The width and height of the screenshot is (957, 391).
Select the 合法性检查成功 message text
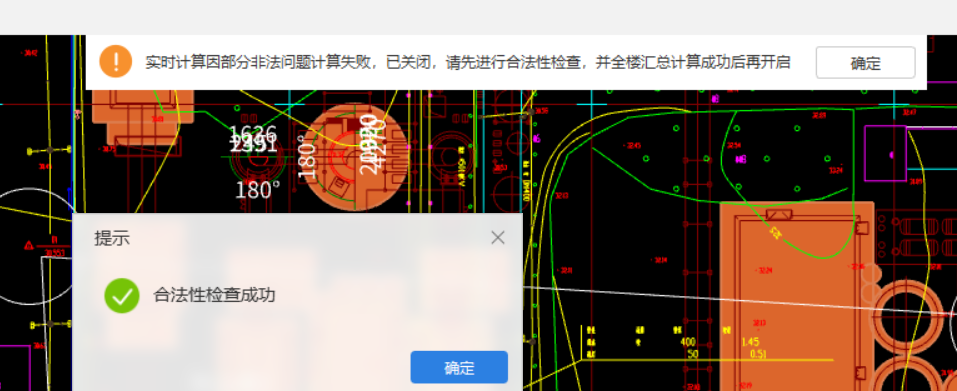[214, 296]
